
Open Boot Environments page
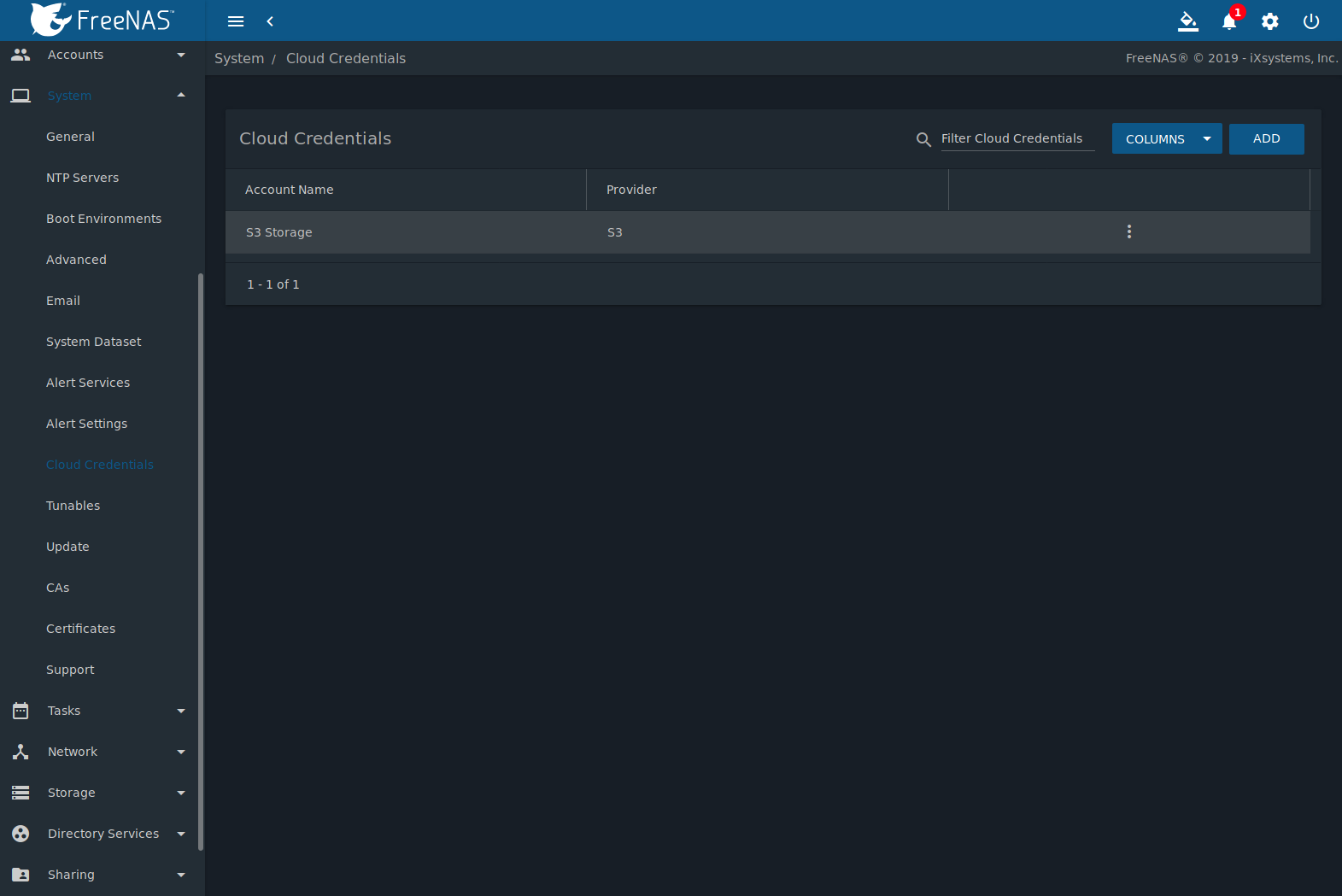[x=104, y=219]
